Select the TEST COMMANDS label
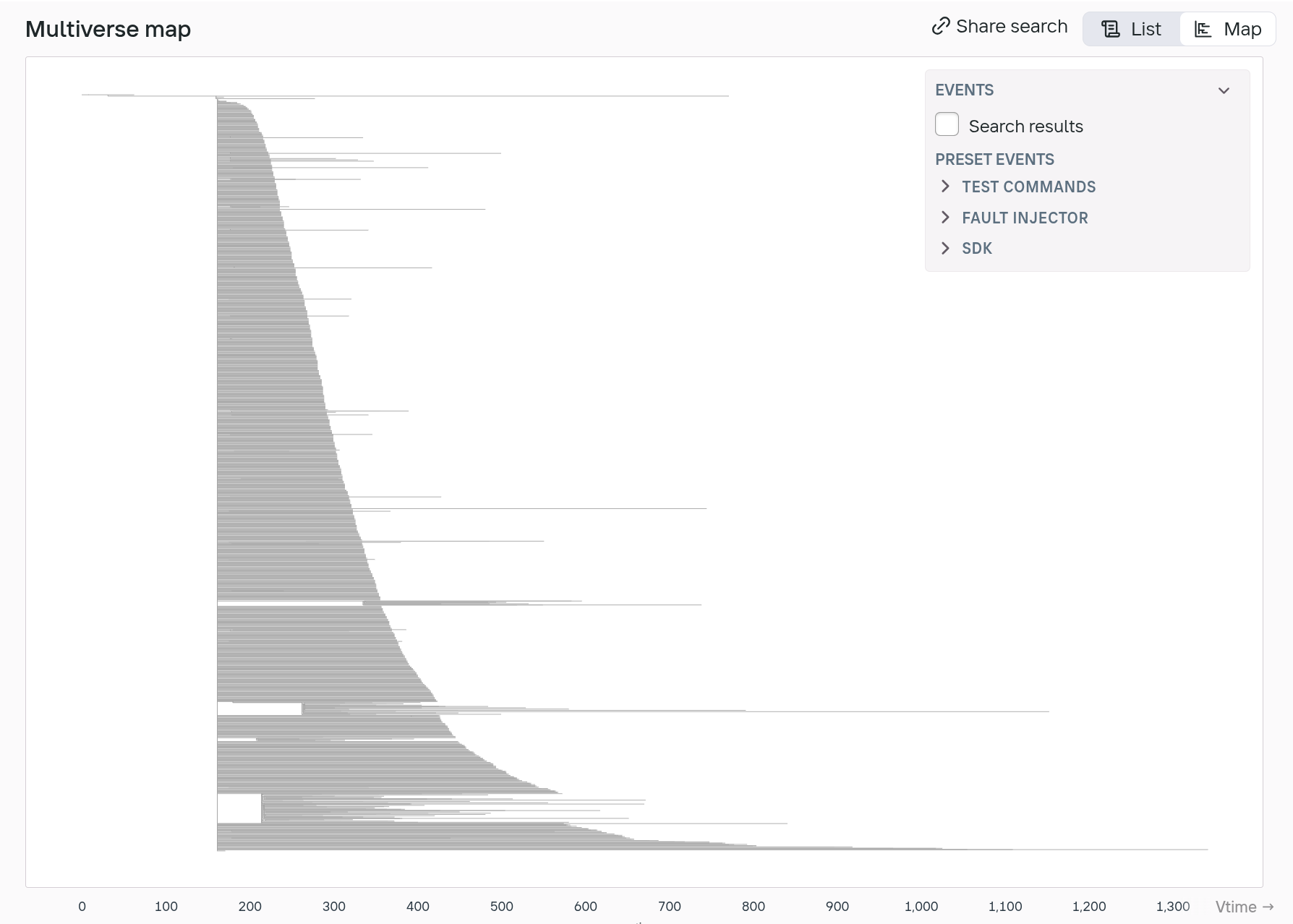The width and height of the screenshot is (1293, 924). pyautogui.click(x=1028, y=187)
